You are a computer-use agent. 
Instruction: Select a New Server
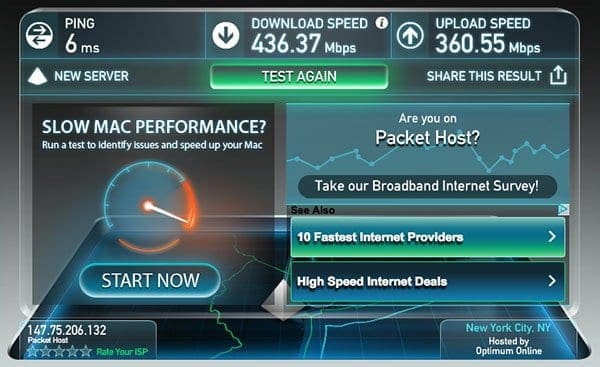click(x=91, y=76)
